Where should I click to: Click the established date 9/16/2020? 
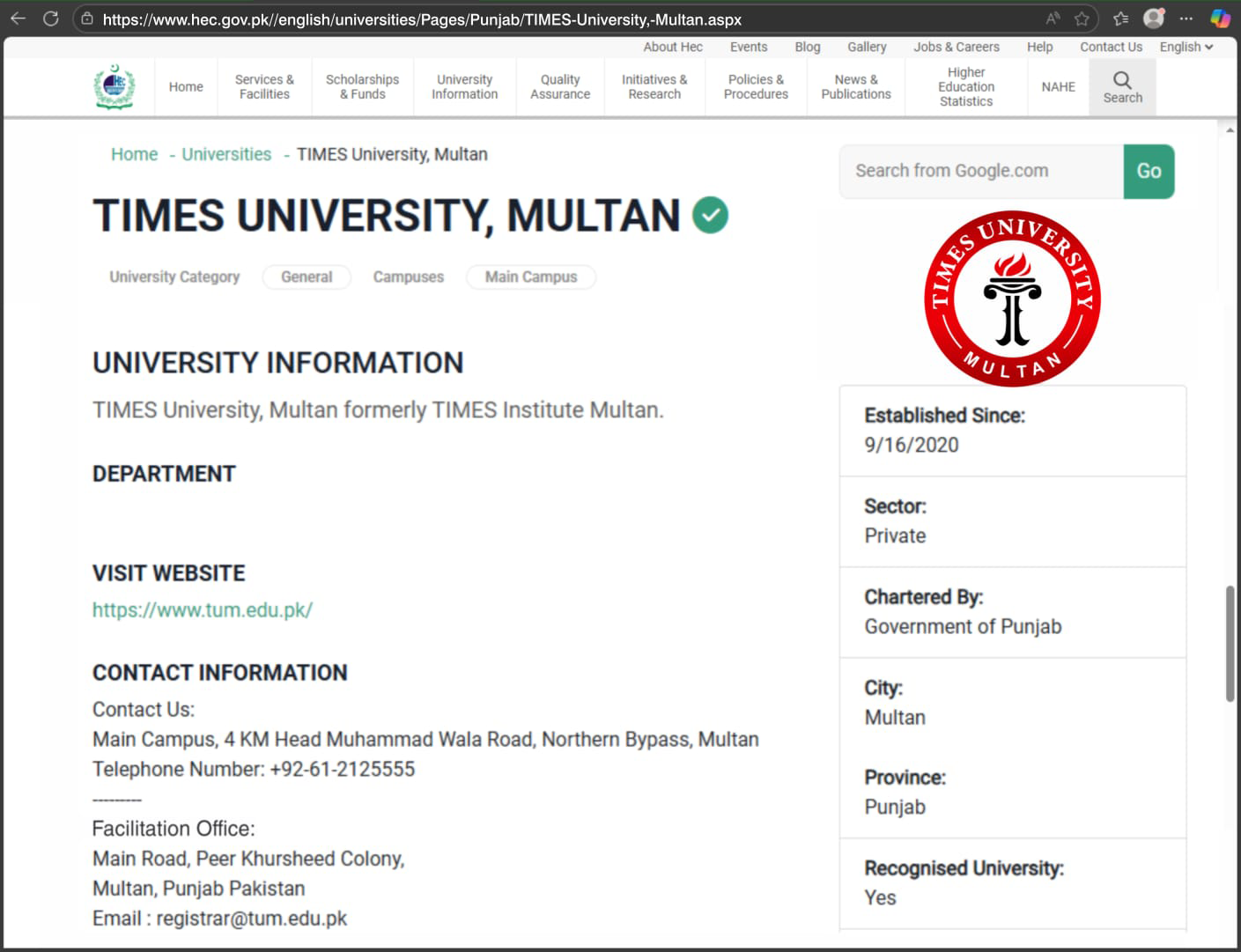[912, 445]
